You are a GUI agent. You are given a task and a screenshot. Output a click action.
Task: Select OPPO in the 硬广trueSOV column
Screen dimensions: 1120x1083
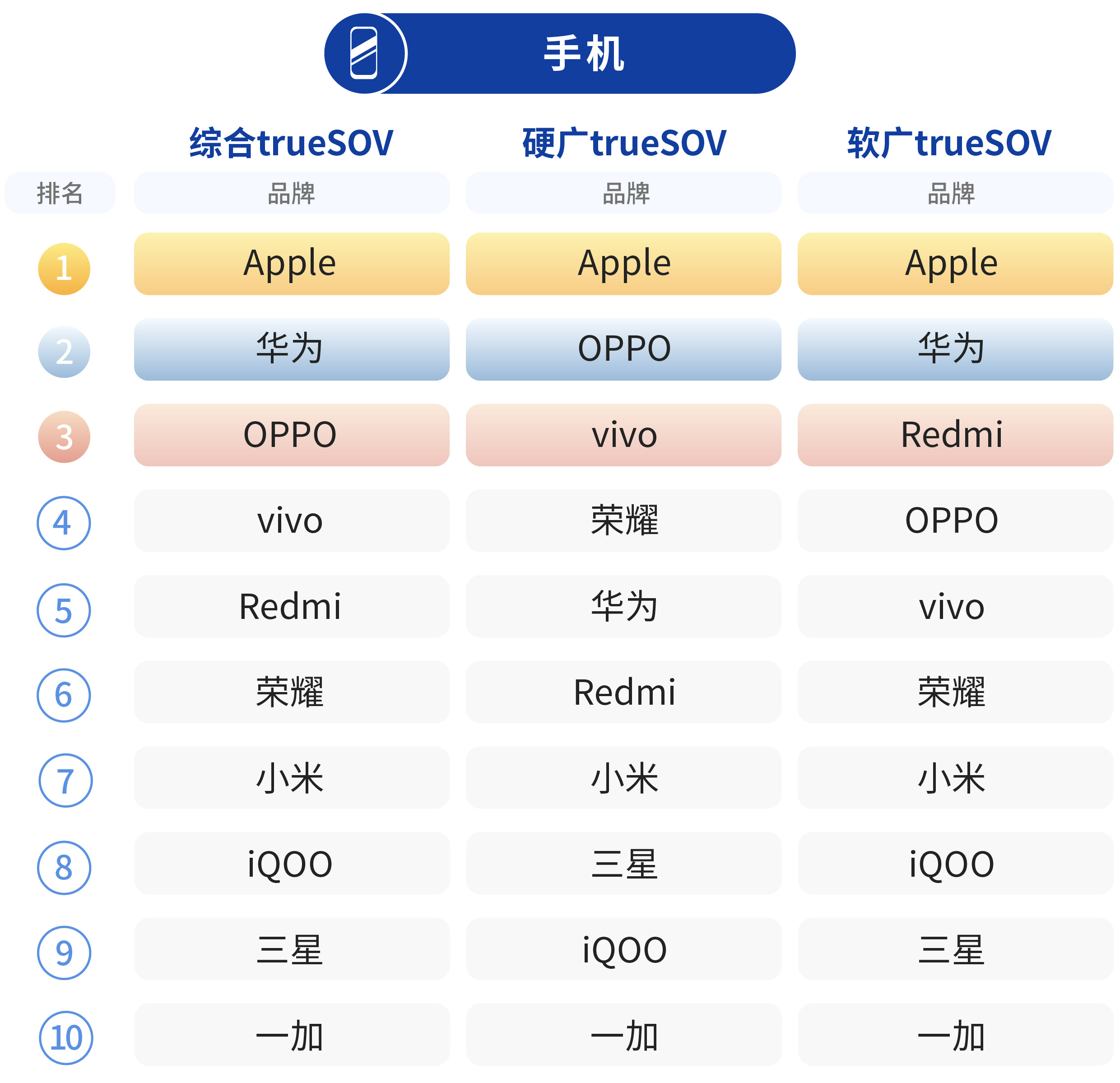(623, 349)
